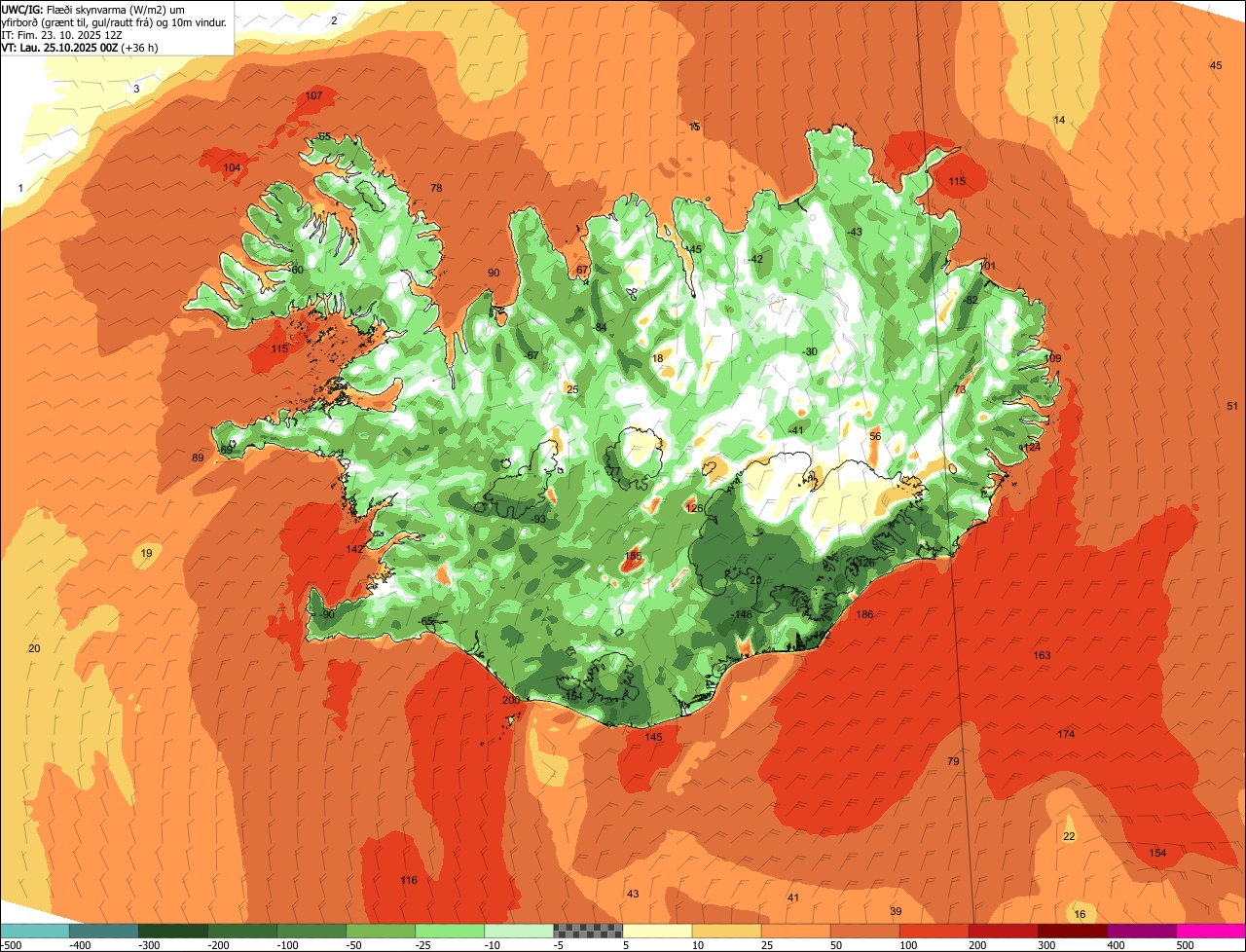Click the legend swatch between -500 and -400
Screen dimensions: 1246x952
click(35, 931)
